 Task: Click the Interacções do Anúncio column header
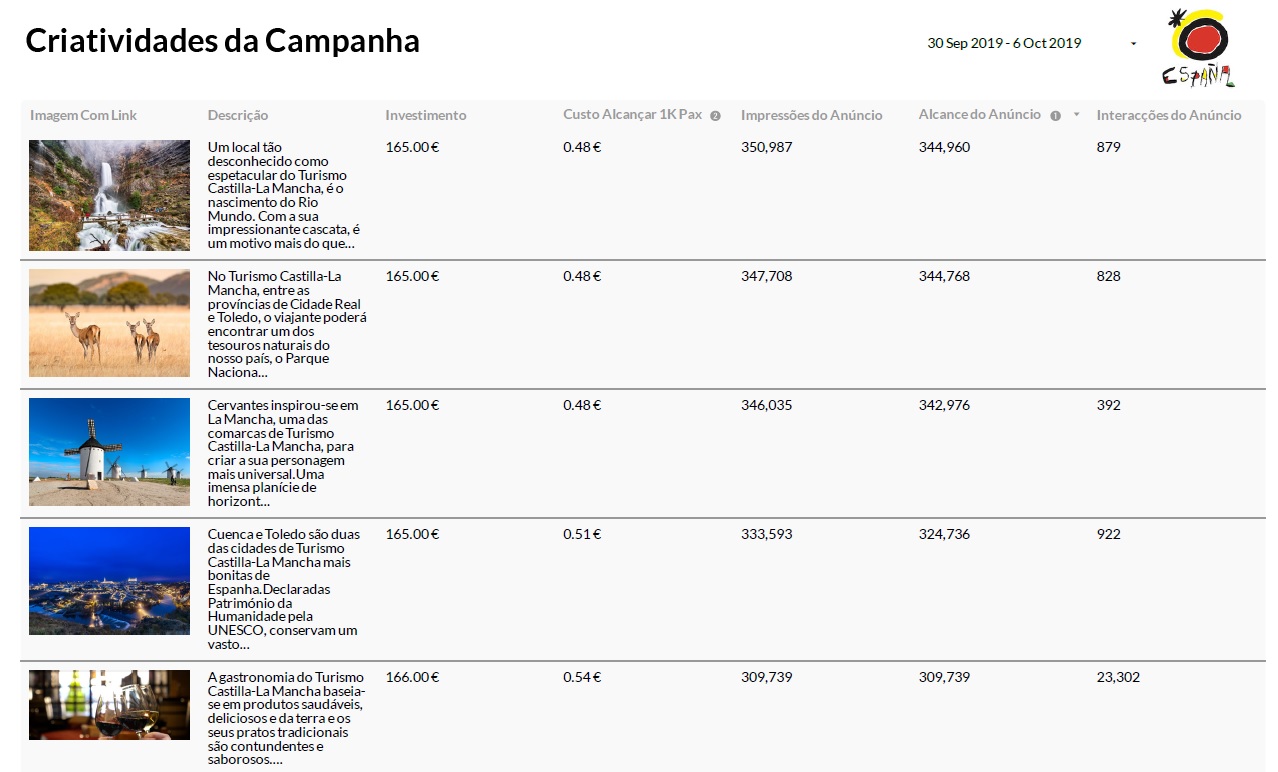(1168, 115)
